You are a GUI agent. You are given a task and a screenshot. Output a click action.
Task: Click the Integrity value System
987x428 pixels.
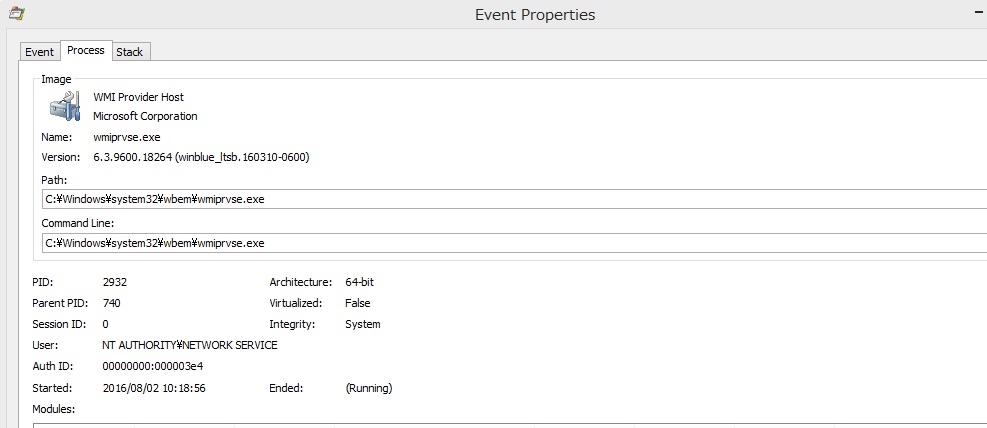pyautogui.click(x=362, y=324)
